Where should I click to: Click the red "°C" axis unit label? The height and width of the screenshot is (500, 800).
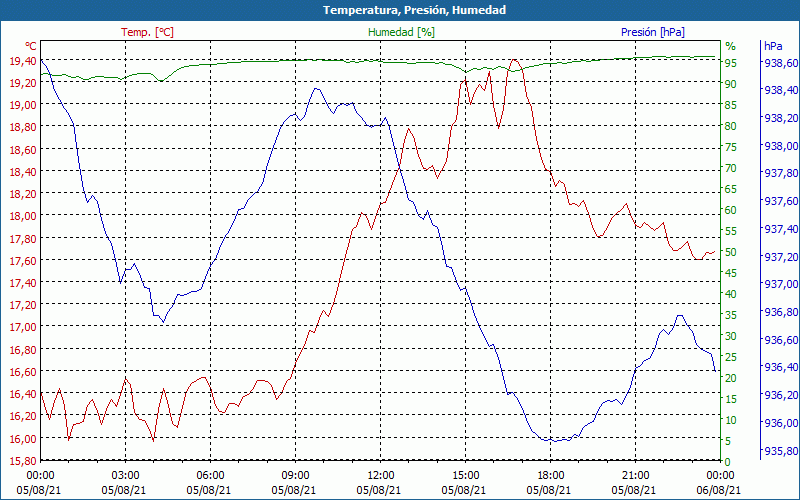click(31, 46)
